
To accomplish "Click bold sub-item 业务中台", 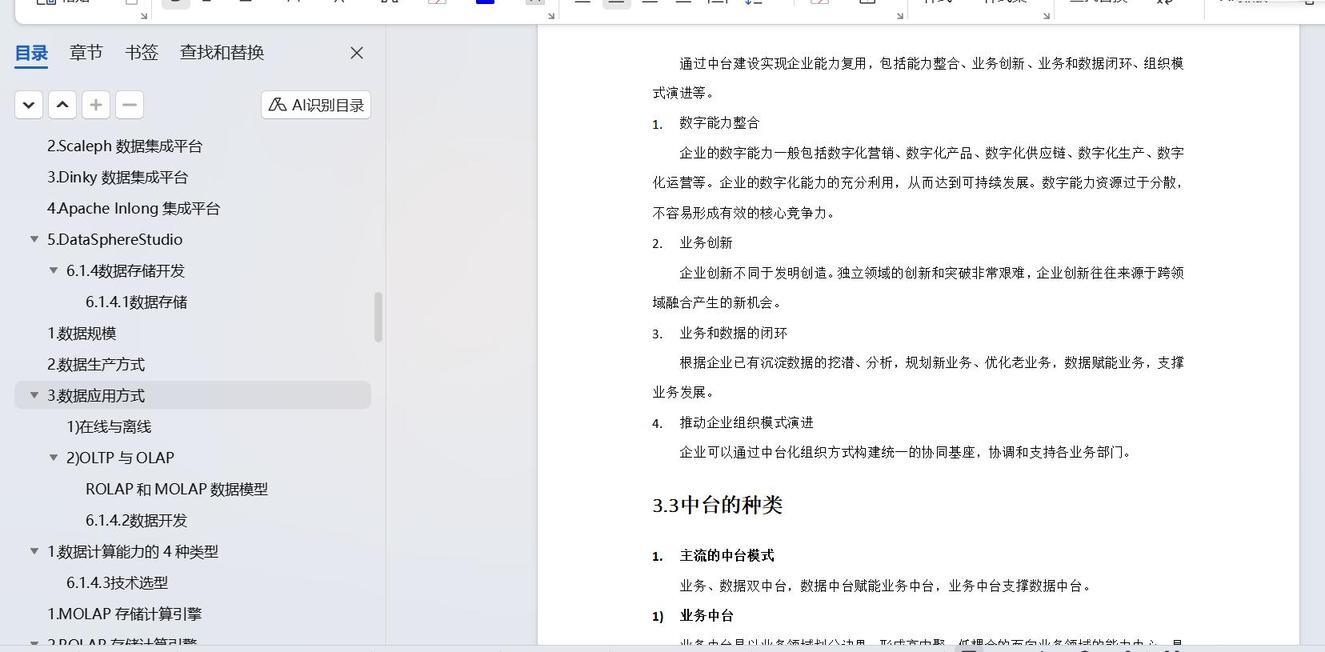I will click(707, 616).
